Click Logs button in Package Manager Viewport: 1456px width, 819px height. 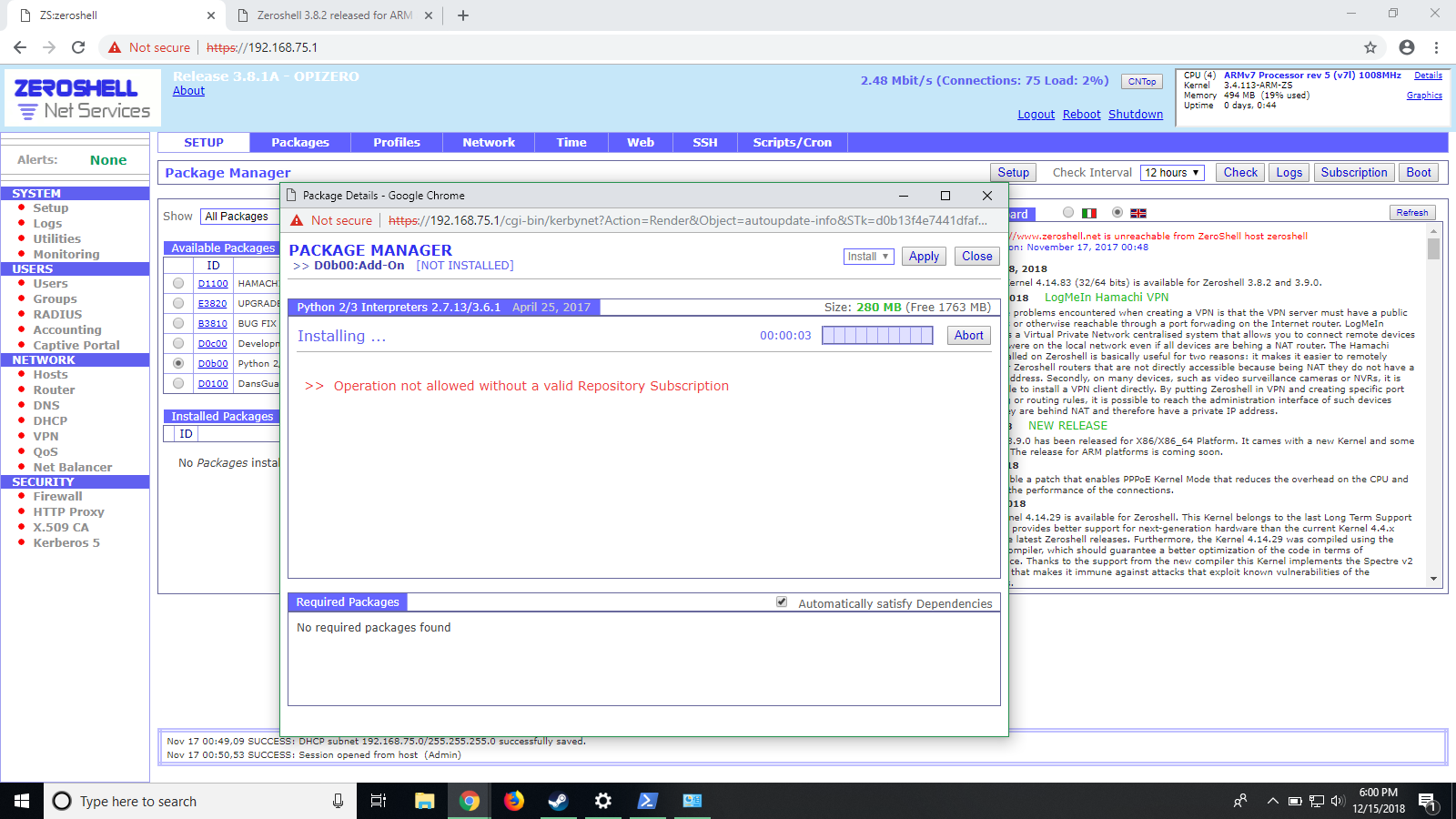tap(1289, 173)
